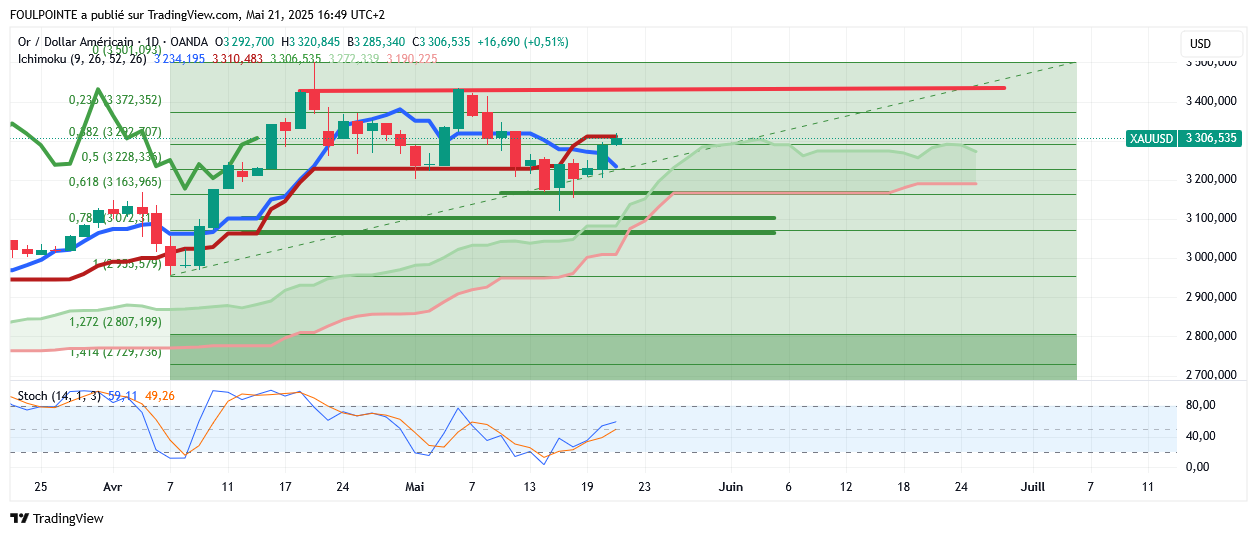Click the red Ichimoku value 3 310,483

[x=238, y=59]
